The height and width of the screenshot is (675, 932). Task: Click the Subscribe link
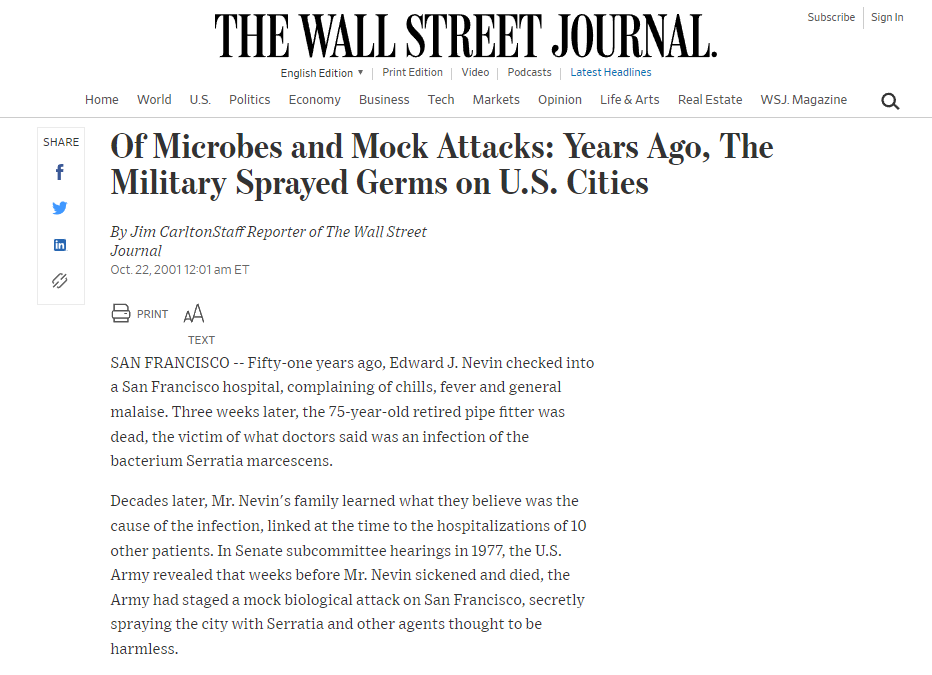coord(831,17)
